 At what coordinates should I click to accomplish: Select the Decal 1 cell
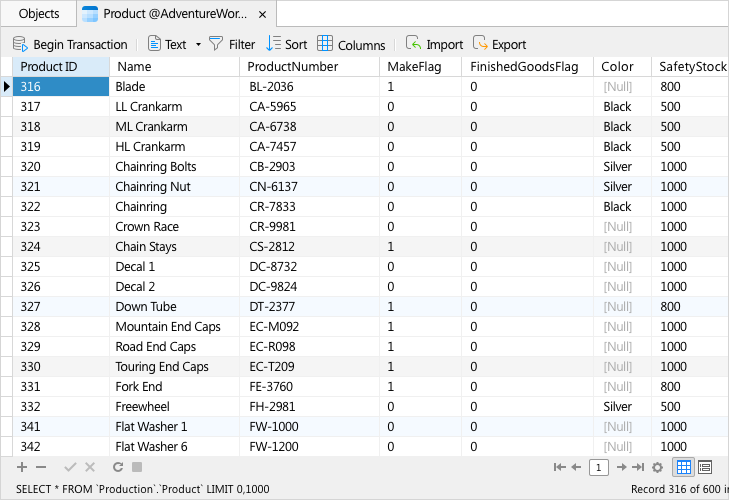[x=174, y=267]
